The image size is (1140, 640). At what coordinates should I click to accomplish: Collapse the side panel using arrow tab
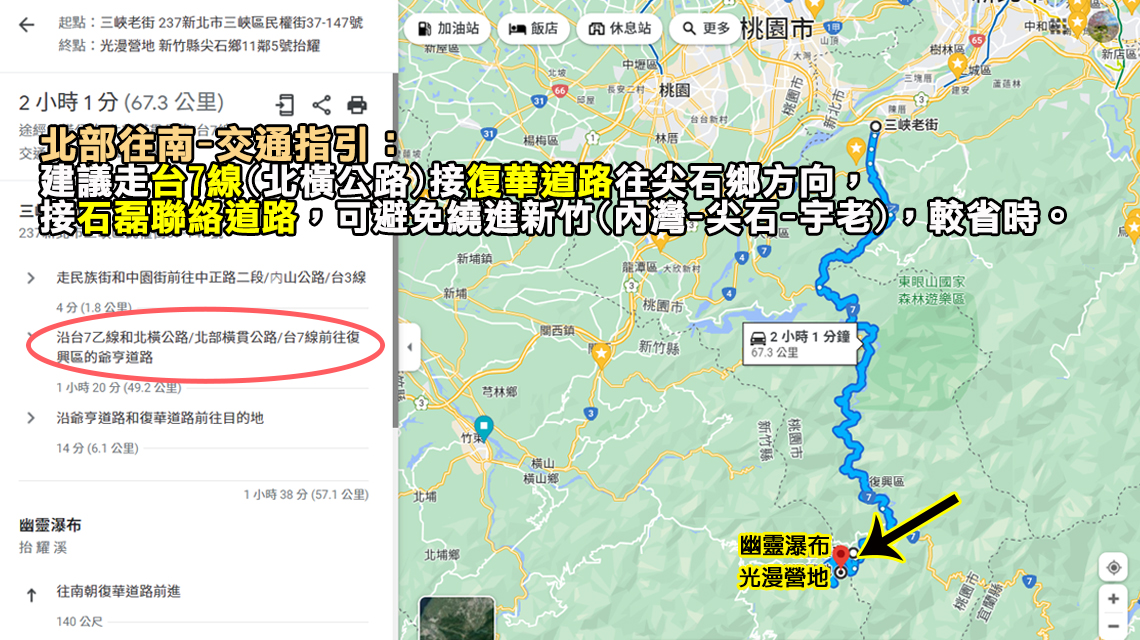[x=408, y=348]
